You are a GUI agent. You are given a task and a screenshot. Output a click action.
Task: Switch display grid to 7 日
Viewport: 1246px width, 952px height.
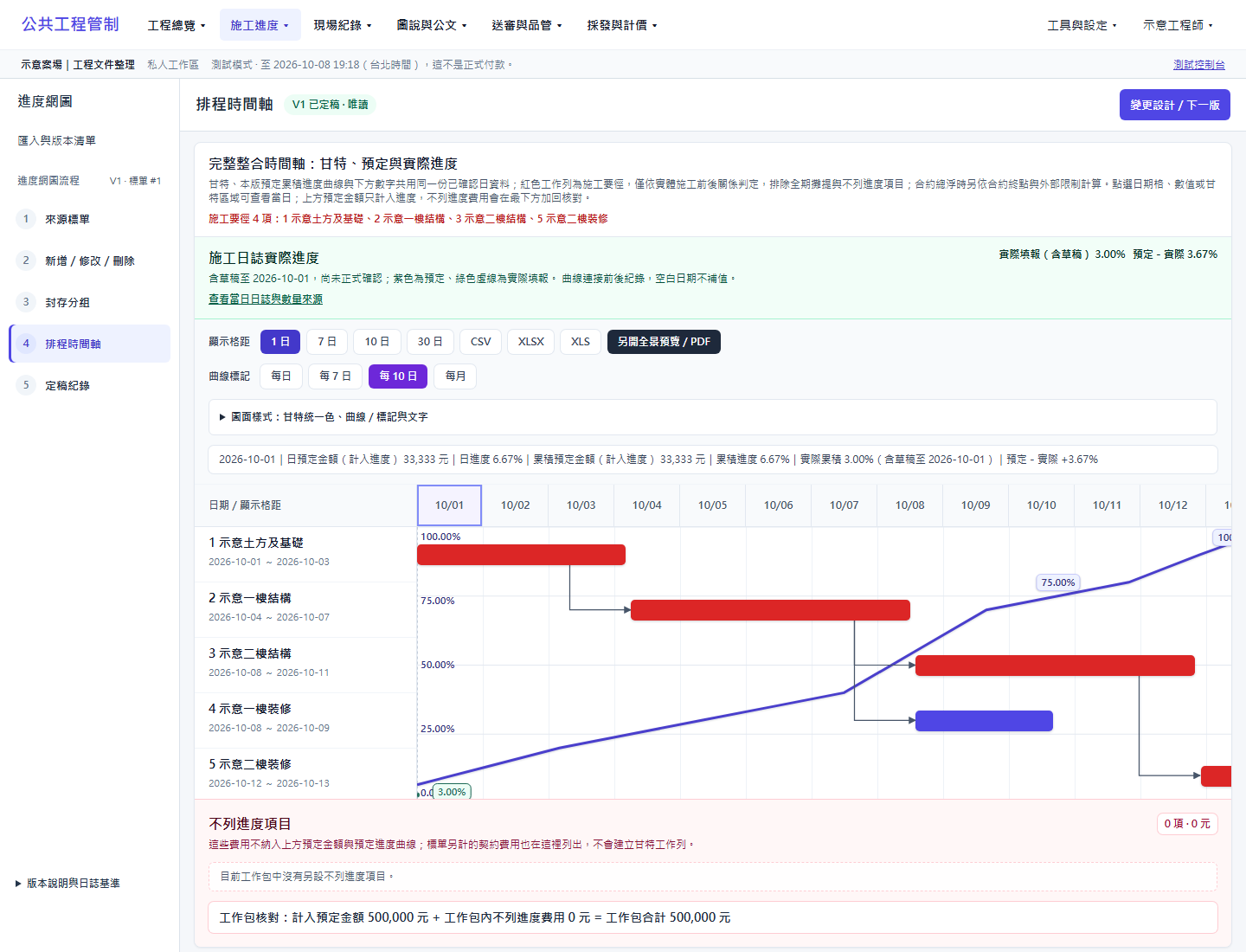327,342
